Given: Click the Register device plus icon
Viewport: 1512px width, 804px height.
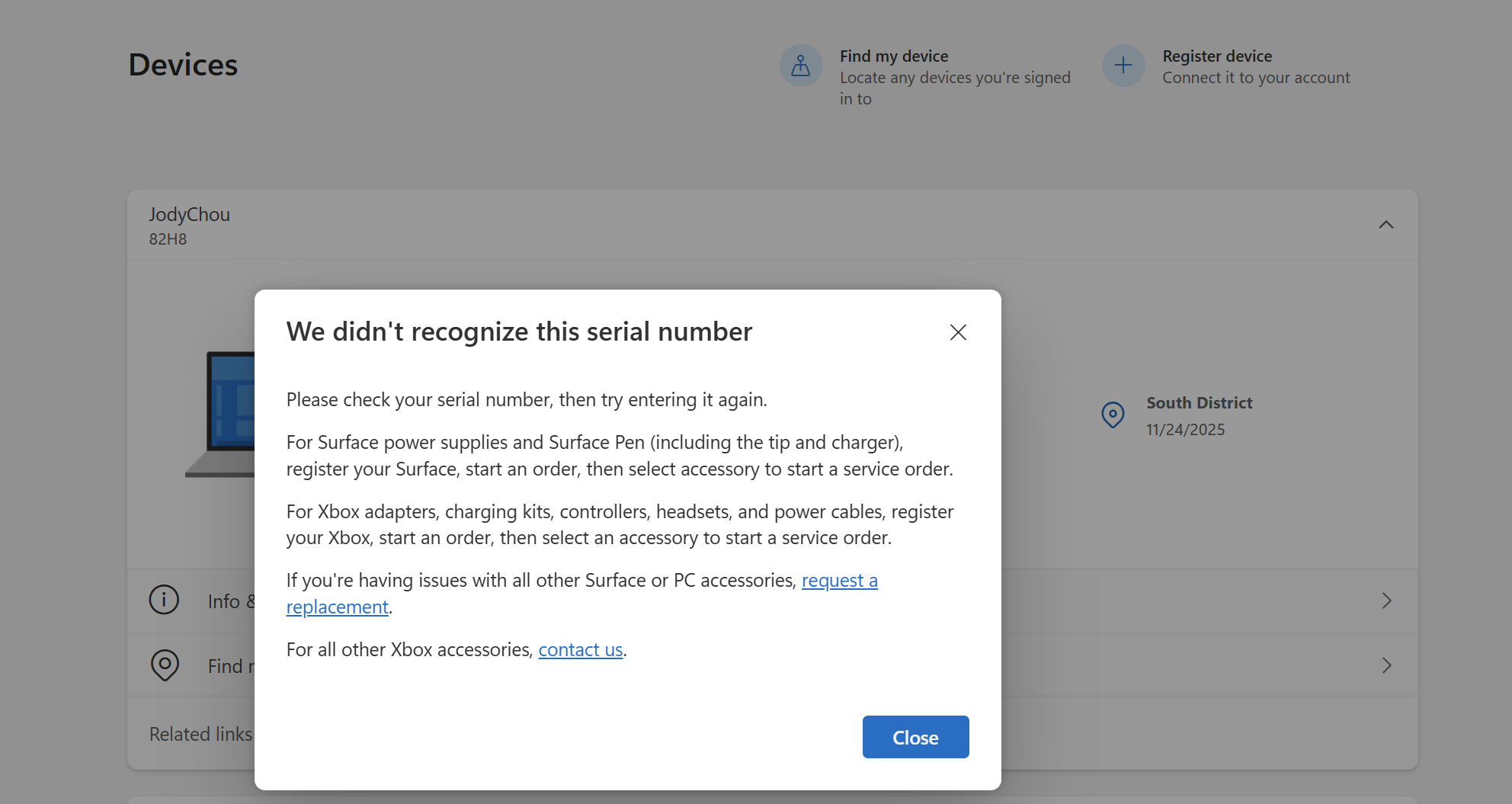Looking at the screenshot, I should pyautogui.click(x=1123, y=66).
